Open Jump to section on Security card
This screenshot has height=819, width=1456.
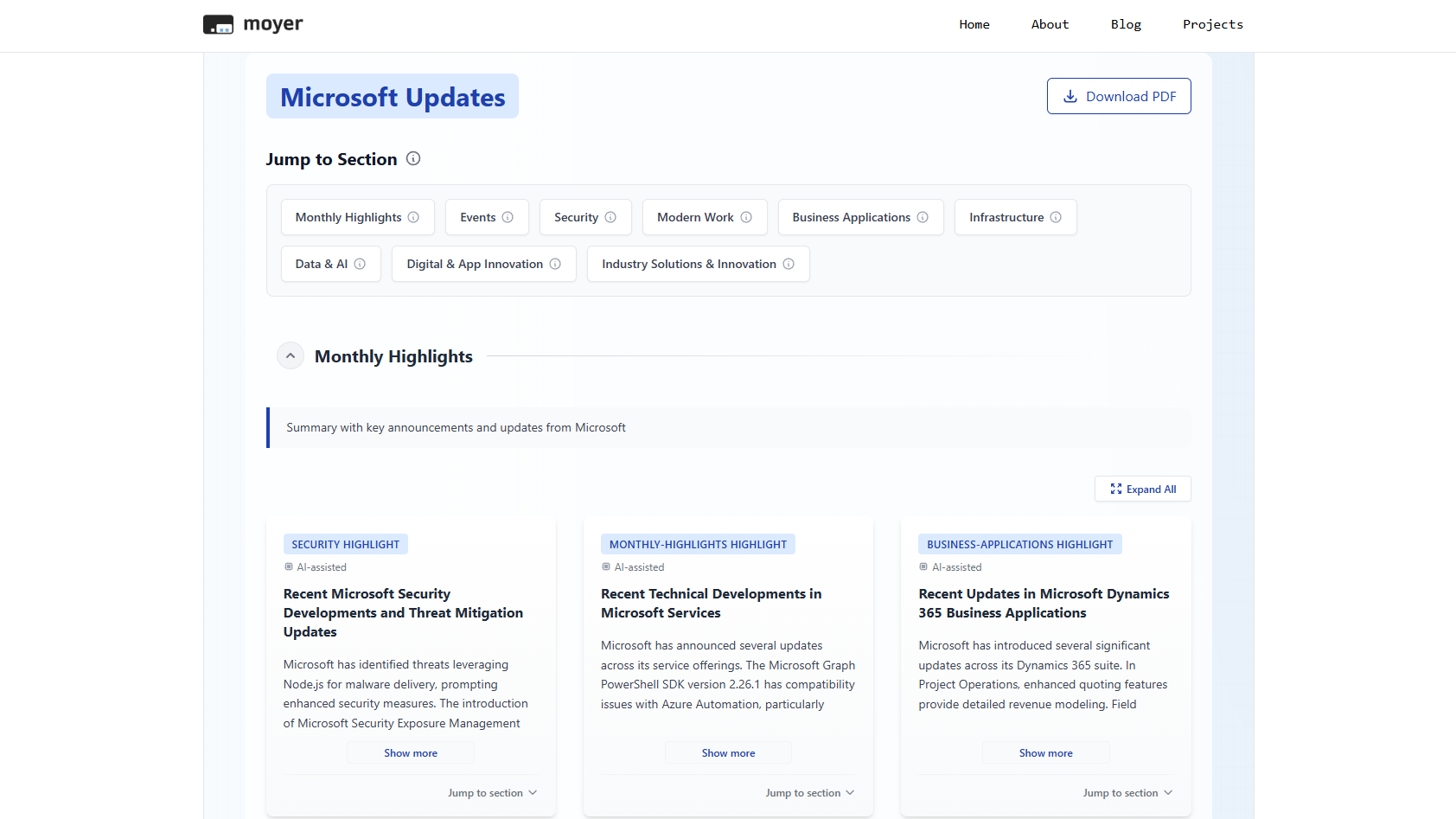click(x=492, y=793)
